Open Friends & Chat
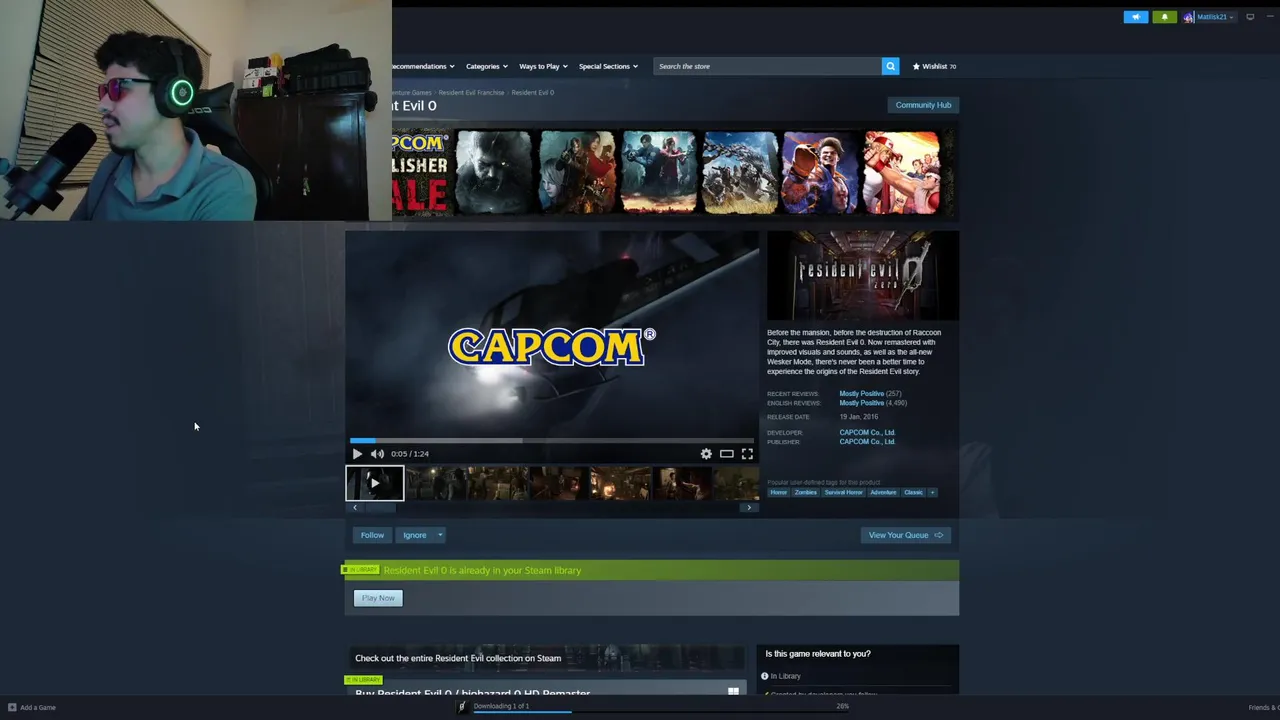1280x720 pixels. click(1264, 707)
